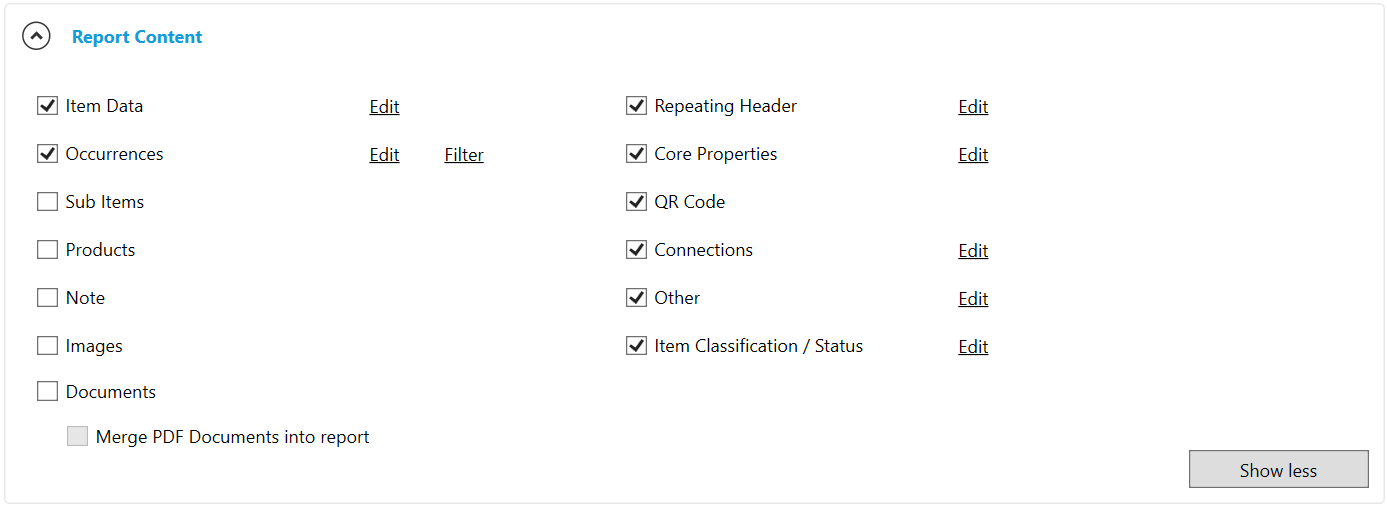Disable the QR Code option
Screen dimensions: 1387x506
(x=636, y=202)
